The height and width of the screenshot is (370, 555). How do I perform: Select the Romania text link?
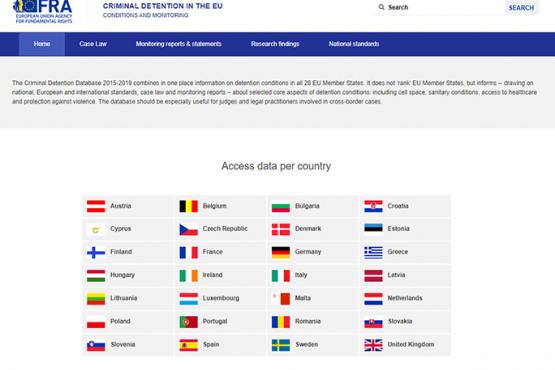tap(308, 321)
